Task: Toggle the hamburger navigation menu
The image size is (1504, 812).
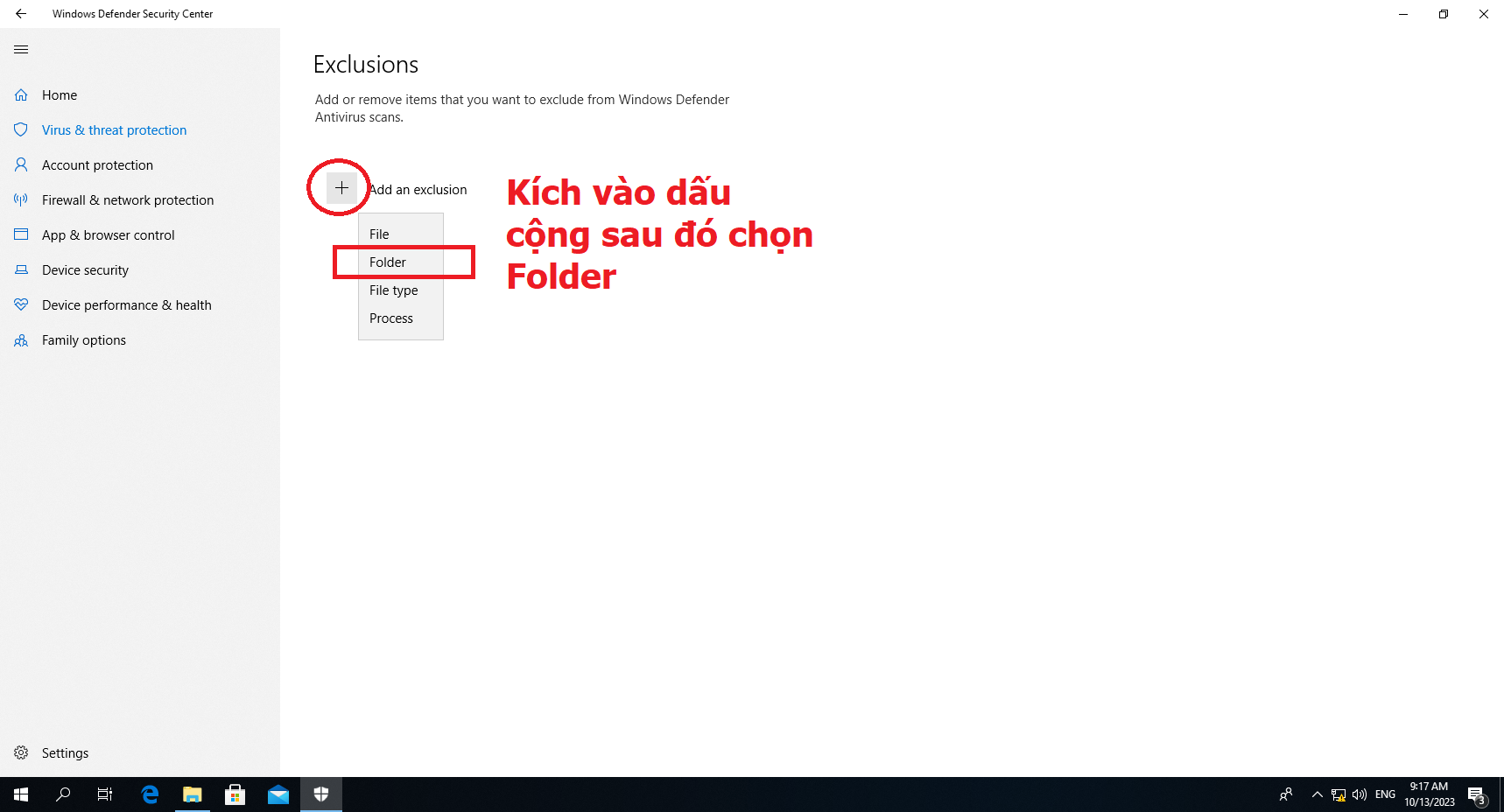Action: (21, 50)
